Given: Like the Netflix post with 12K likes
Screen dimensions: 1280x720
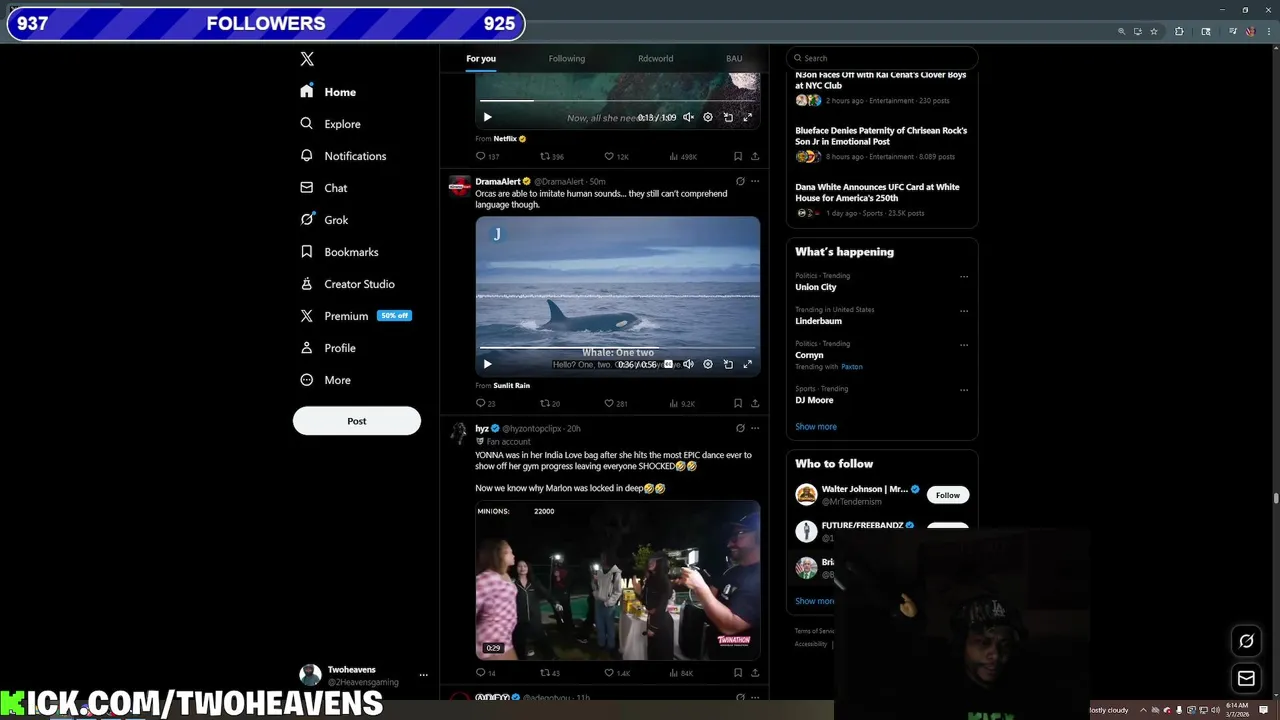Looking at the screenshot, I should [616, 156].
